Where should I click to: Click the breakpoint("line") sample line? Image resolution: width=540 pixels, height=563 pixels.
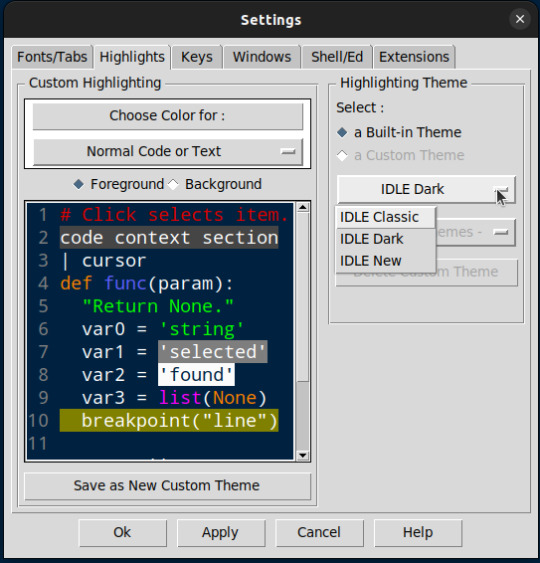point(169,420)
